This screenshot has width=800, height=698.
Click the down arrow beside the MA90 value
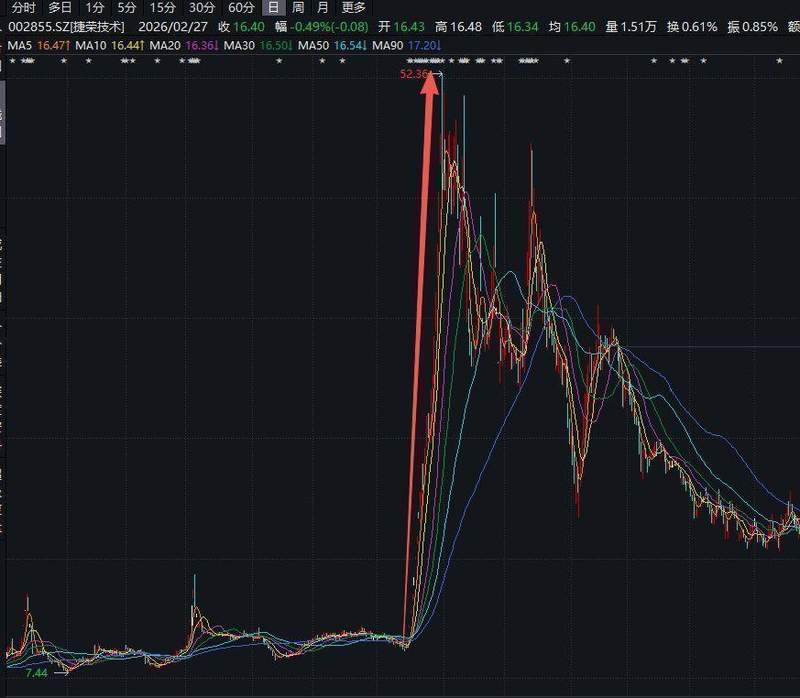coord(438,47)
